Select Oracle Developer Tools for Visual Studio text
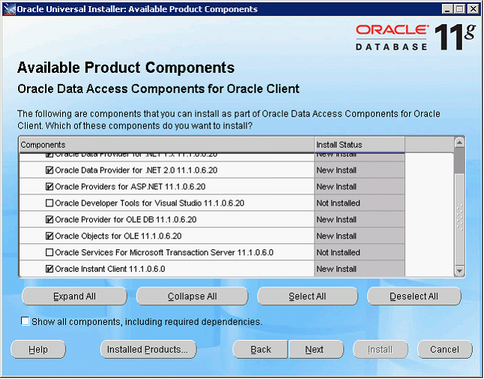 (150, 203)
